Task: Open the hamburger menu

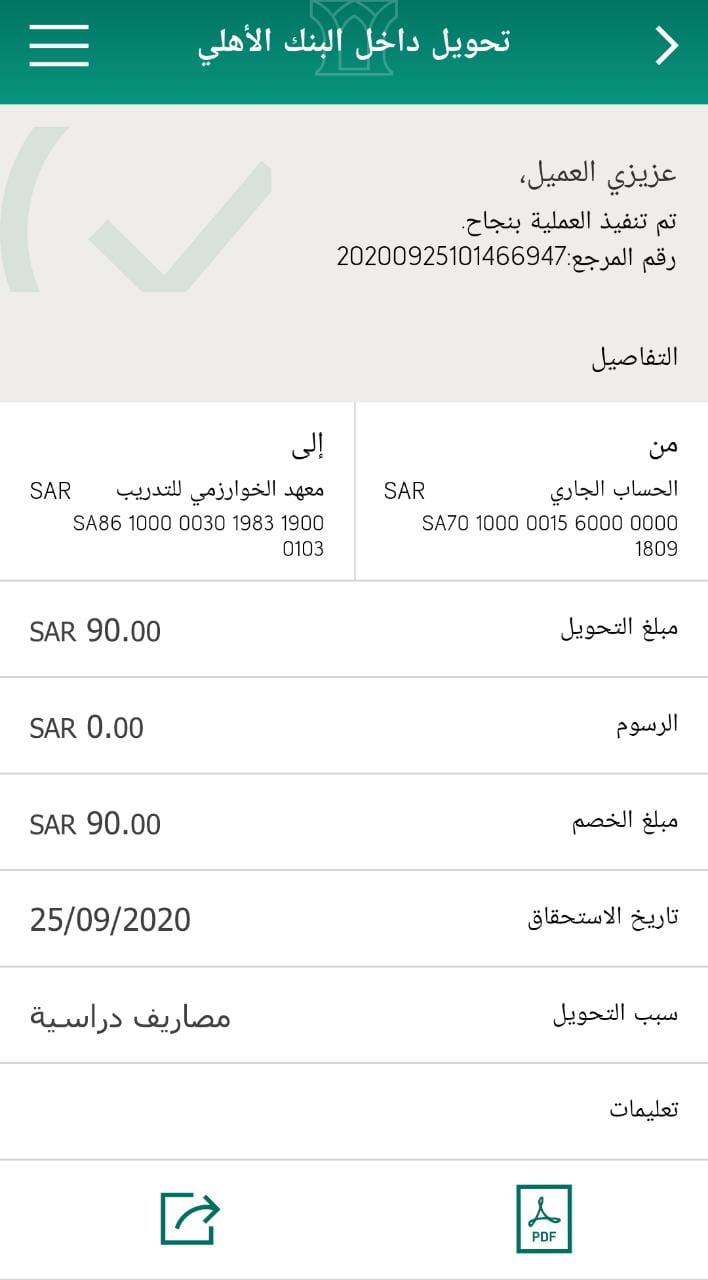Action: (x=59, y=45)
